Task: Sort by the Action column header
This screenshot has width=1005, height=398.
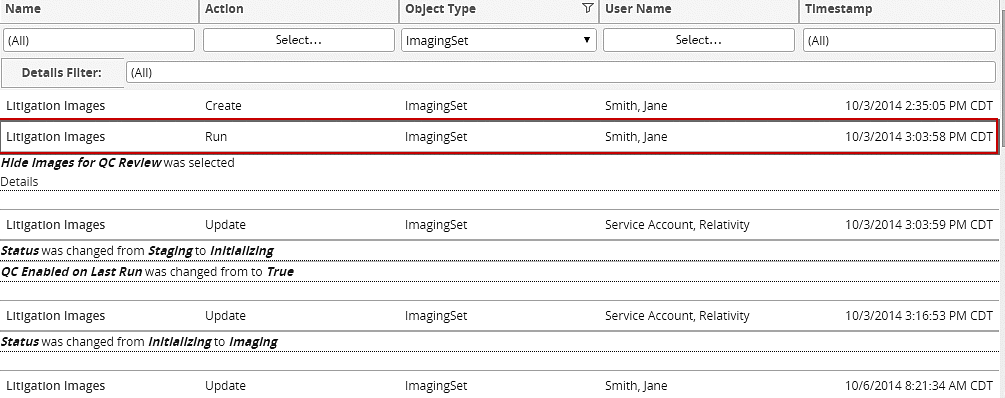Action: tap(224, 9)
